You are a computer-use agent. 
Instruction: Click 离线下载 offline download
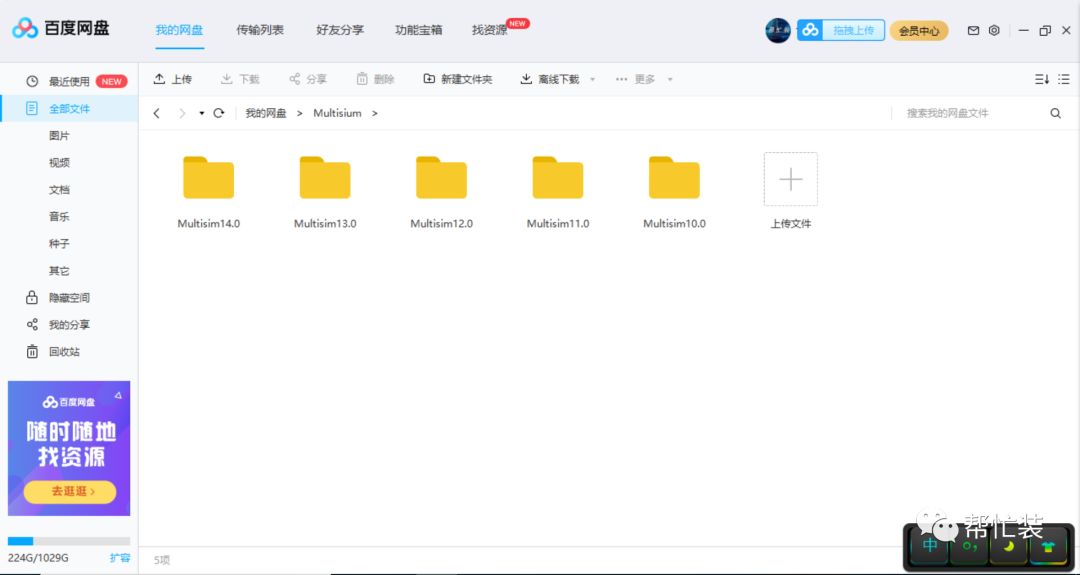pyautogui.click(x=550, y=79)
